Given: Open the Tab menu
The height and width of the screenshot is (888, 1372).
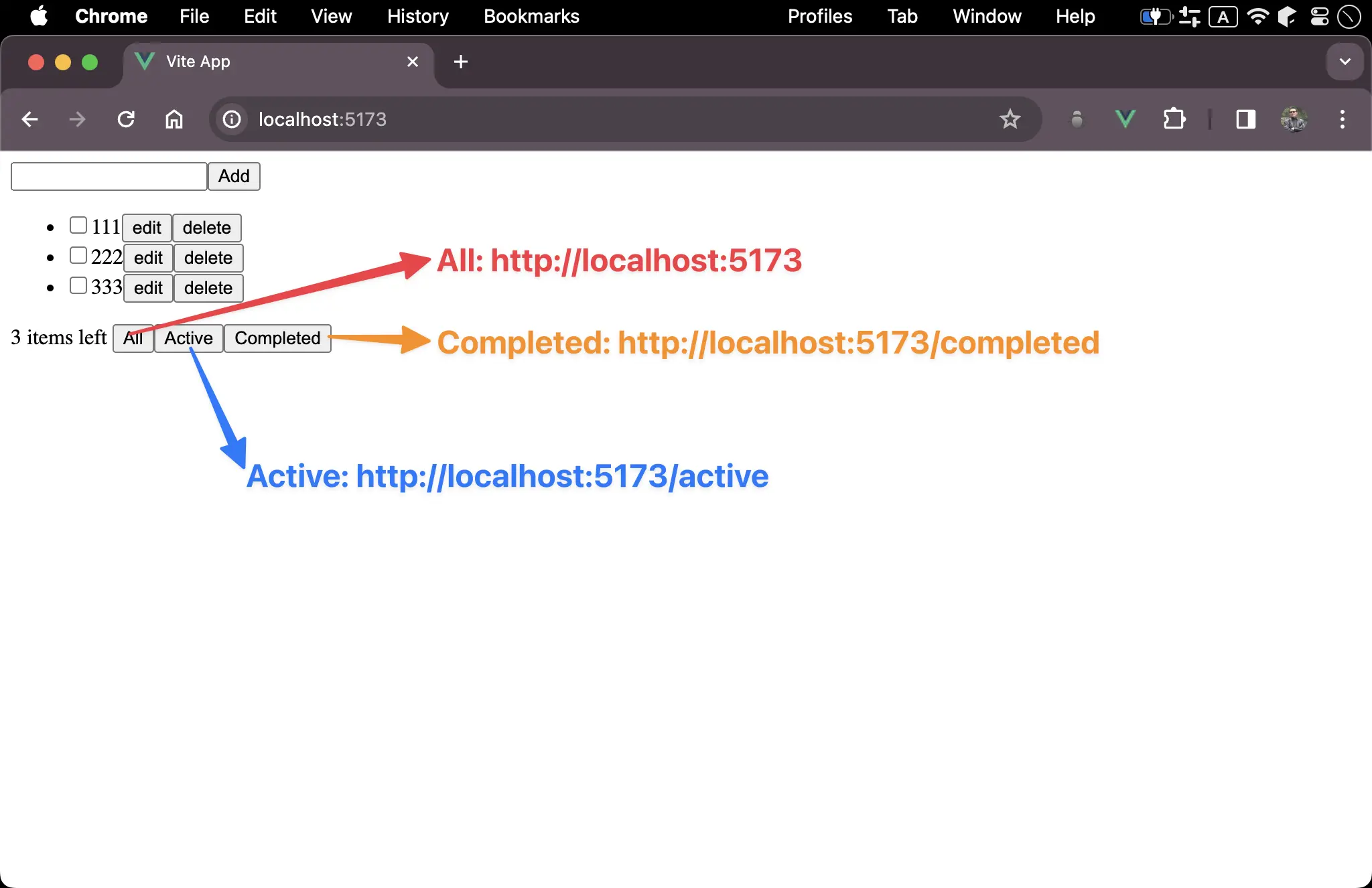Looking at the screenshot, I should click(902, 16).
